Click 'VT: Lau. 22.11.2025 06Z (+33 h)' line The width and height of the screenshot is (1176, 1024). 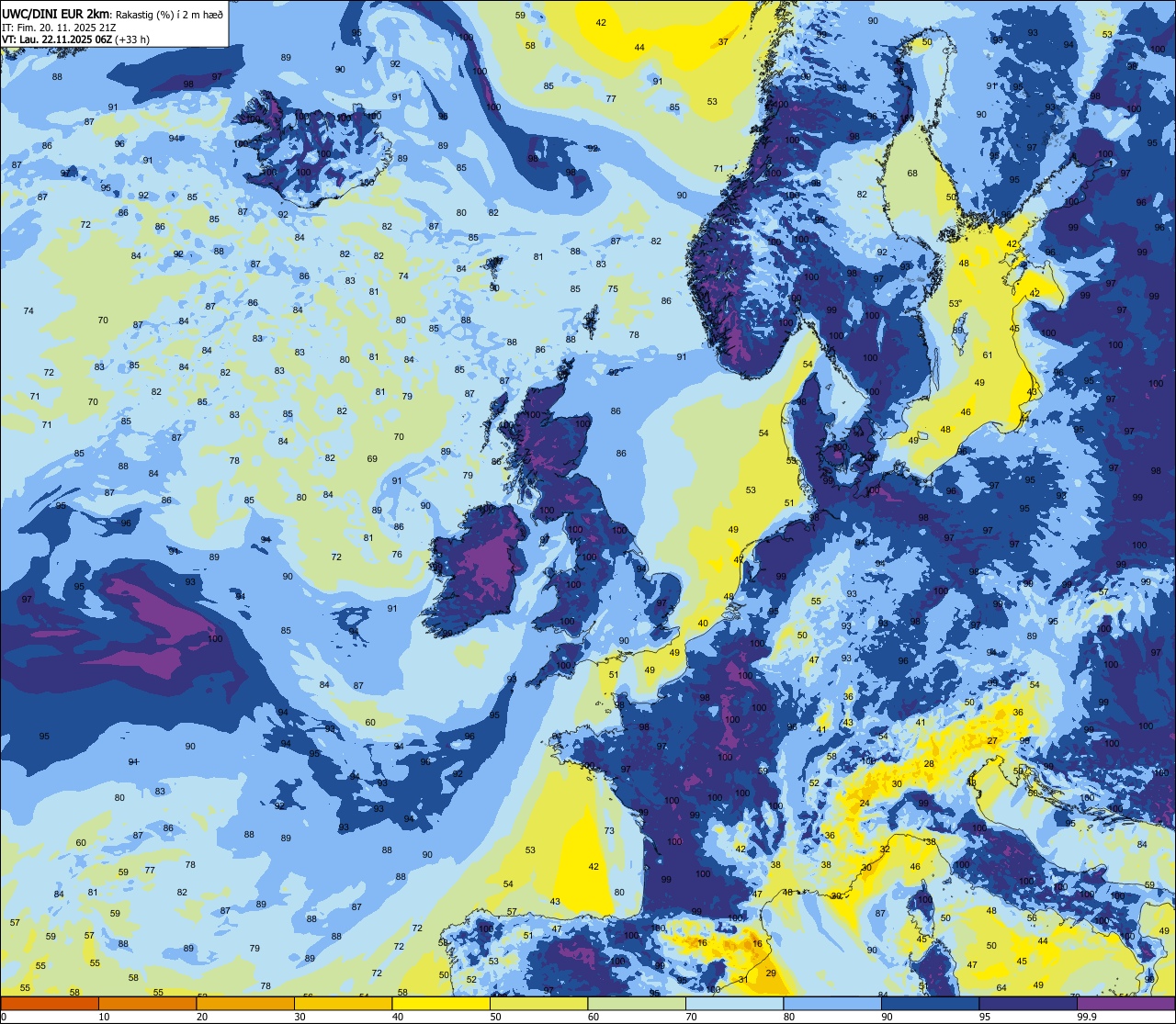[76, 39]
